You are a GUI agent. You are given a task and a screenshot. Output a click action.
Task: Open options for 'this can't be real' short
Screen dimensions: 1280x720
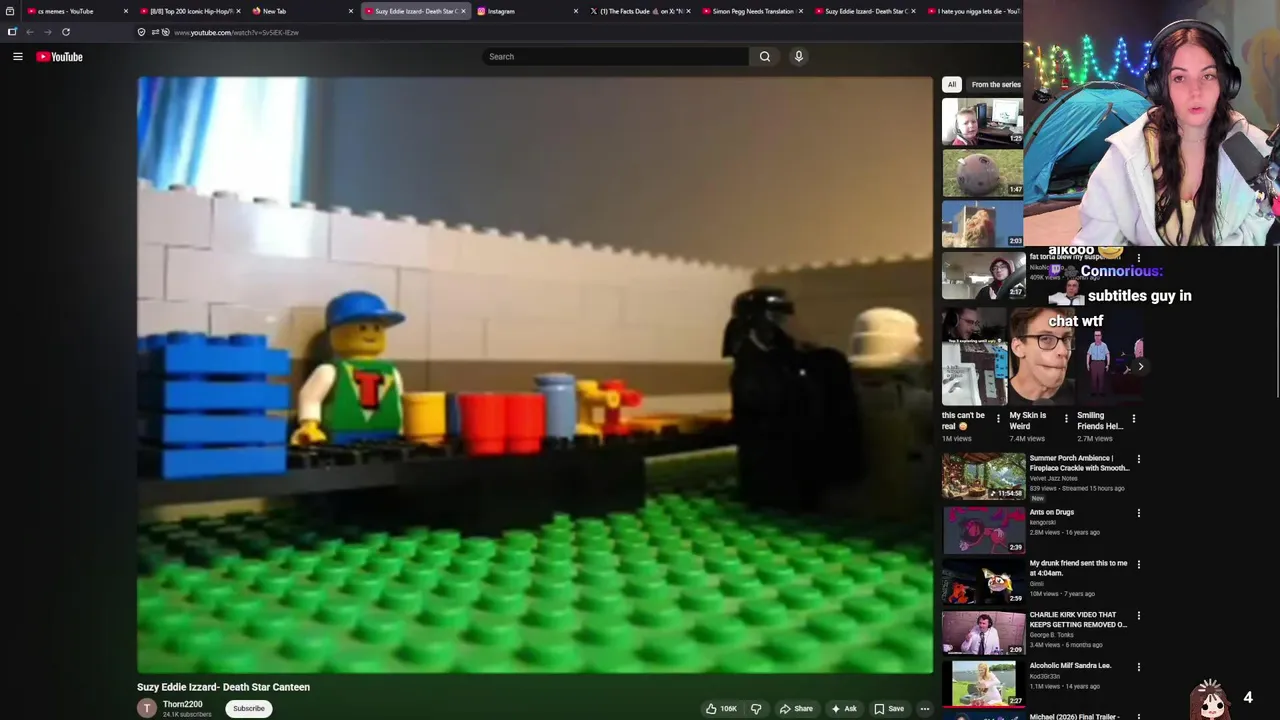(x=998, y=419)
